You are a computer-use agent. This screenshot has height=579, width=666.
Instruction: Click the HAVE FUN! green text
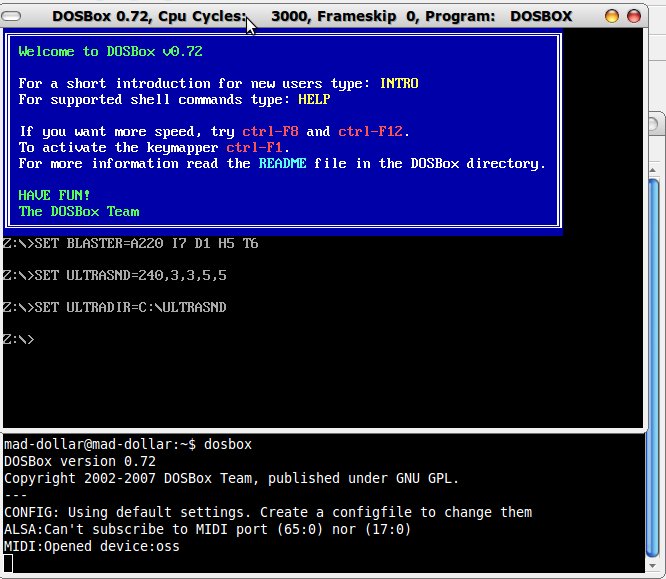[54, 196]
